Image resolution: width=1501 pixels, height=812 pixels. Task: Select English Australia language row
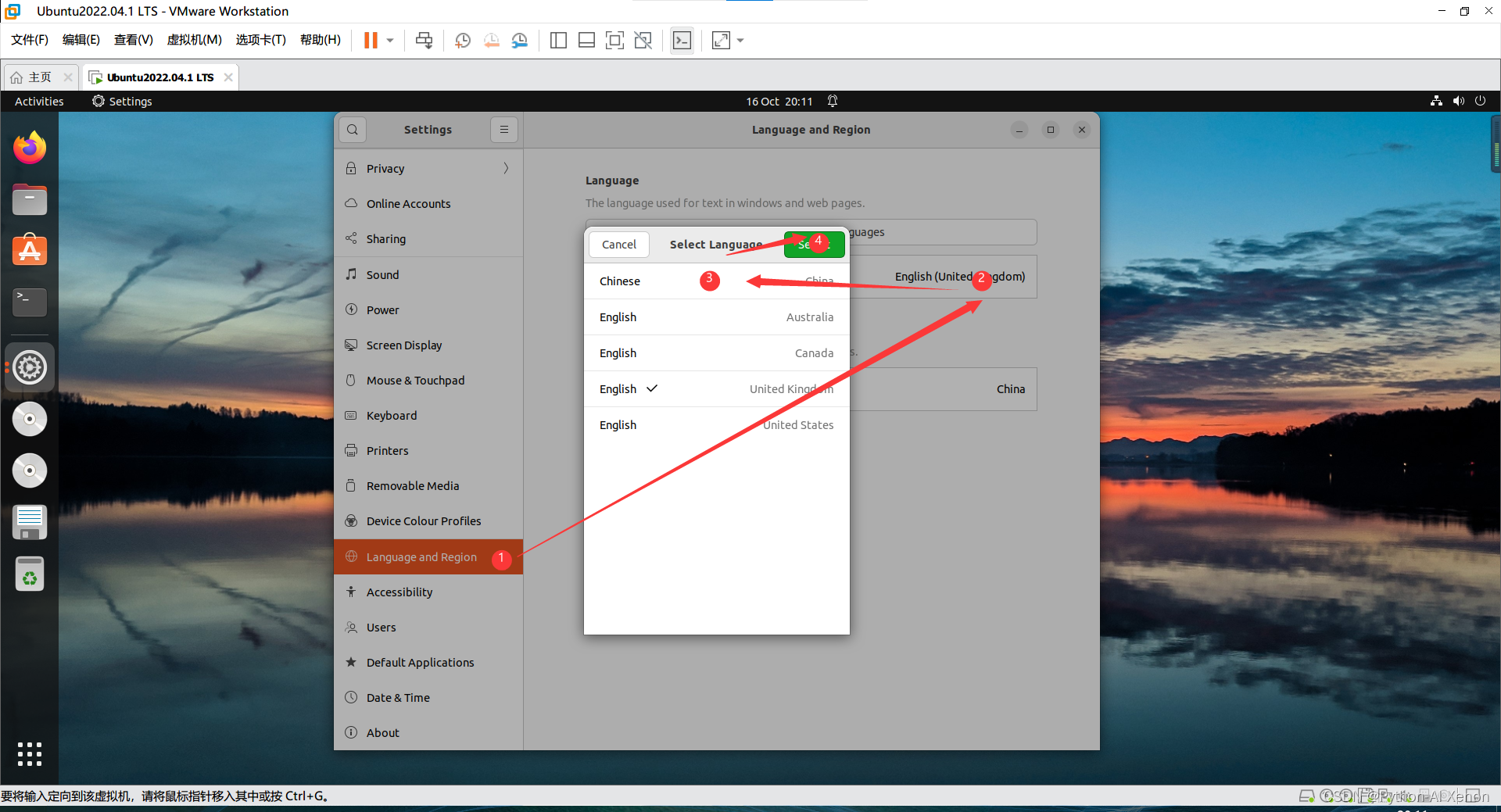pyautogui.click(x=717, y=317)
